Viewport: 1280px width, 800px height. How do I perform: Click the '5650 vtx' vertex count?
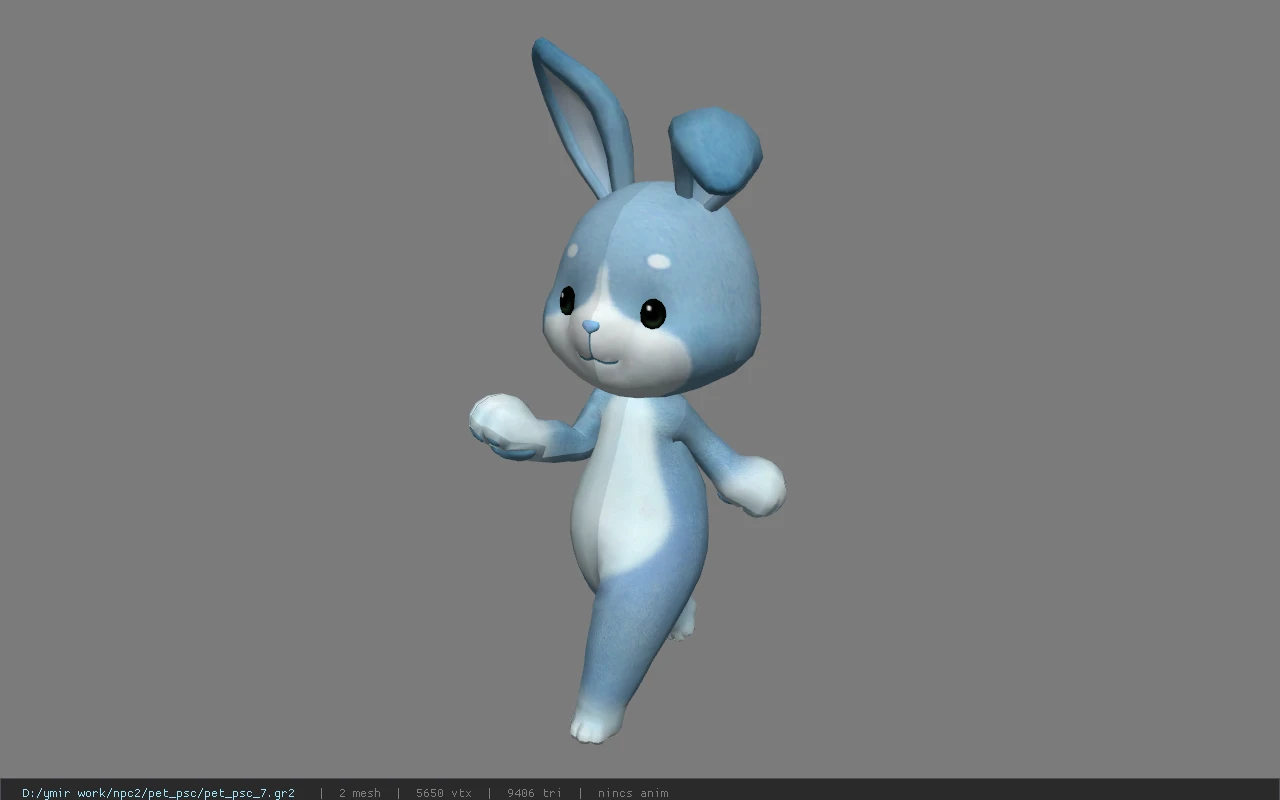click(443, 793)
